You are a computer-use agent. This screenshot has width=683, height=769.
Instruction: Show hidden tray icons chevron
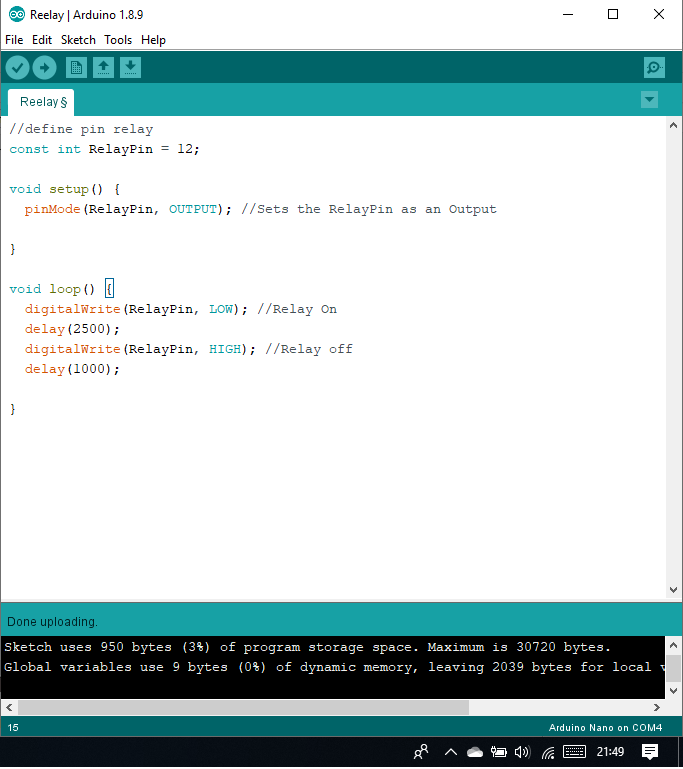(x=451, y=752)
